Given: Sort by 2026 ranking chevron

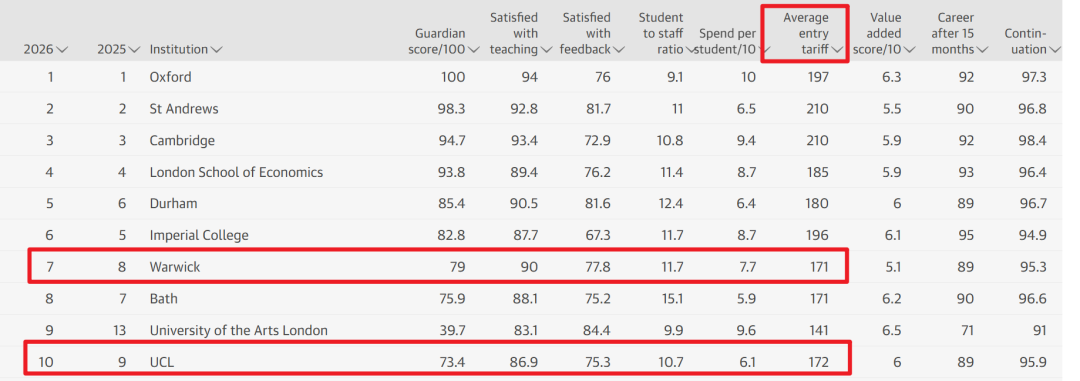Looking at the screenshot, I should (62, 50).
